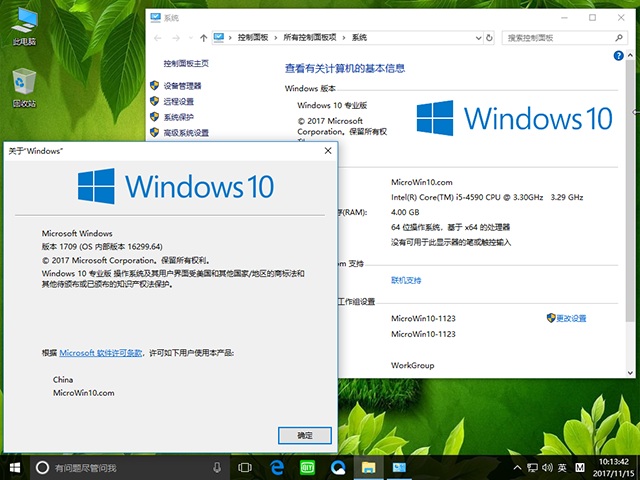Open recent locations dropdown near navigation arrows

[x=190, y=38]
